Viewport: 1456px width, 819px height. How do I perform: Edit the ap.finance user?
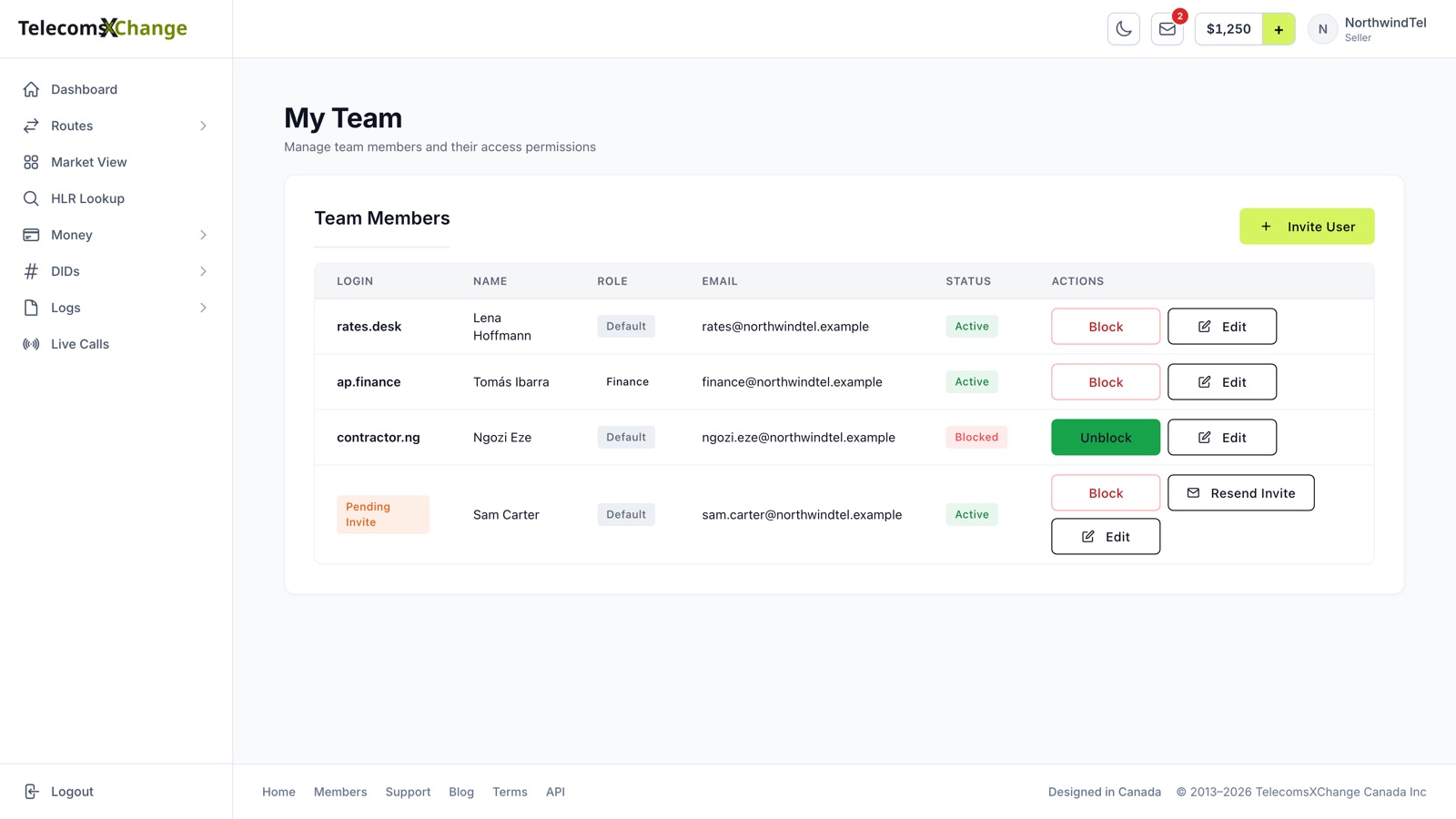coord(1222,382)
